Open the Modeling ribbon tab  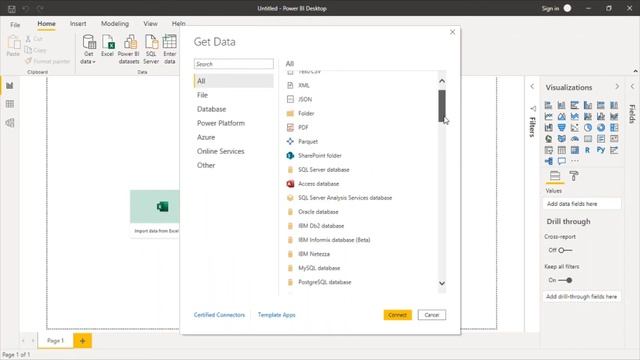(115, 24)
